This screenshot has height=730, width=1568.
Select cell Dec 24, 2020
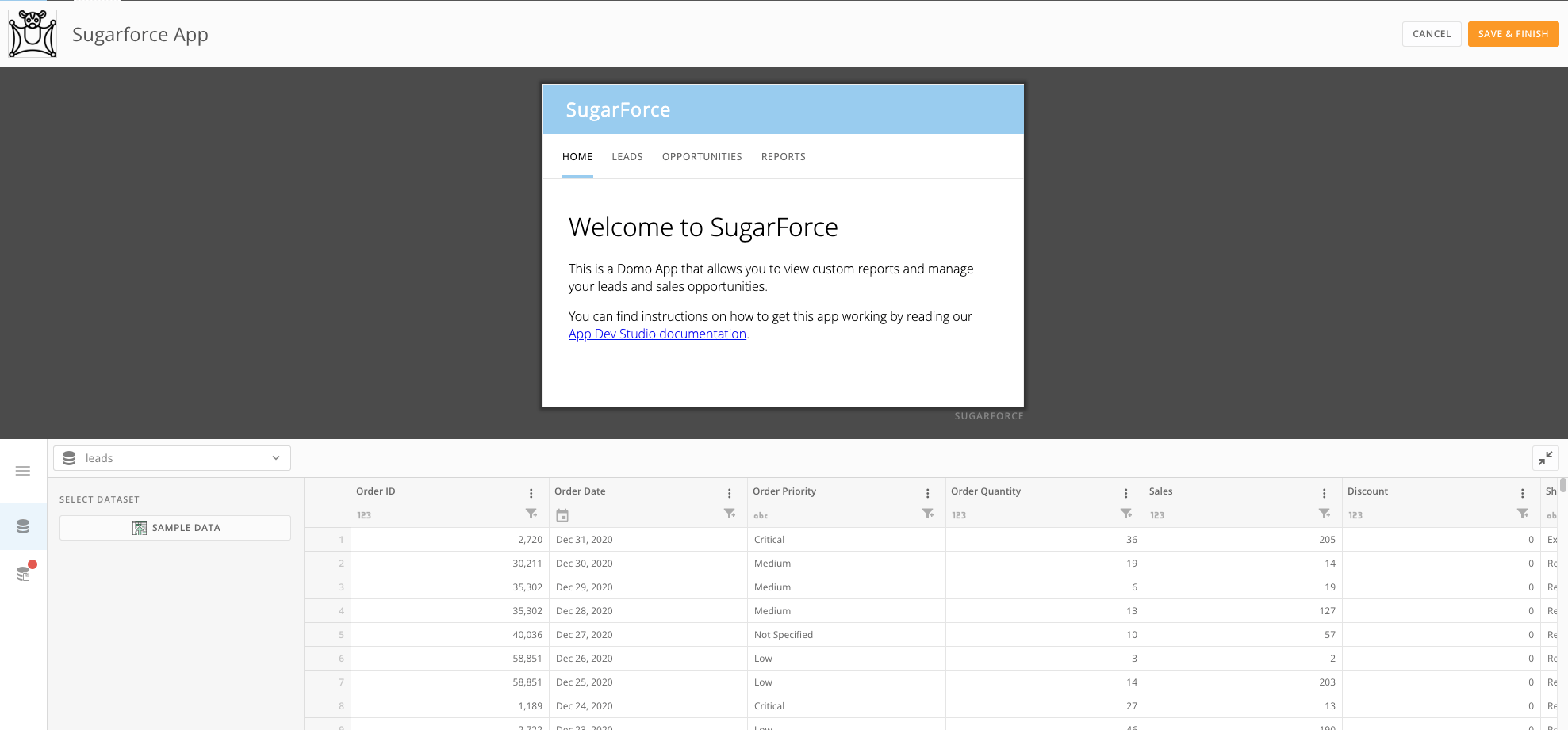(648, 706)
